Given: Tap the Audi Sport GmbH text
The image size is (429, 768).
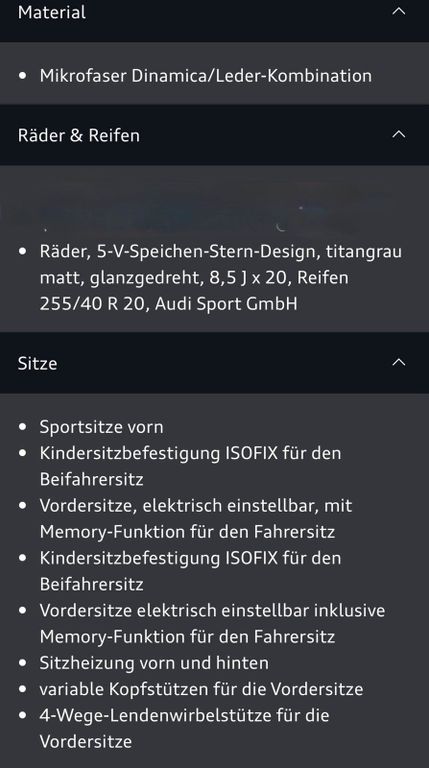Looking at the screenshot, I should click(x=226, y=304).
